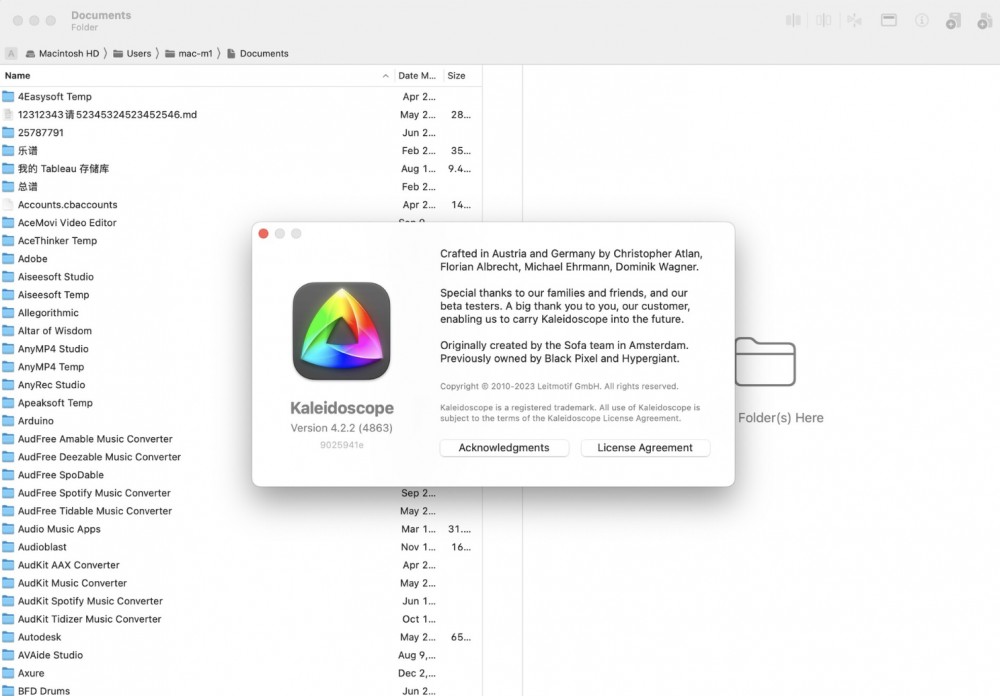This screenshot has height=696, width=1000.
Task: Click the folder icon beside Autodesk
Action: (8, 637)
